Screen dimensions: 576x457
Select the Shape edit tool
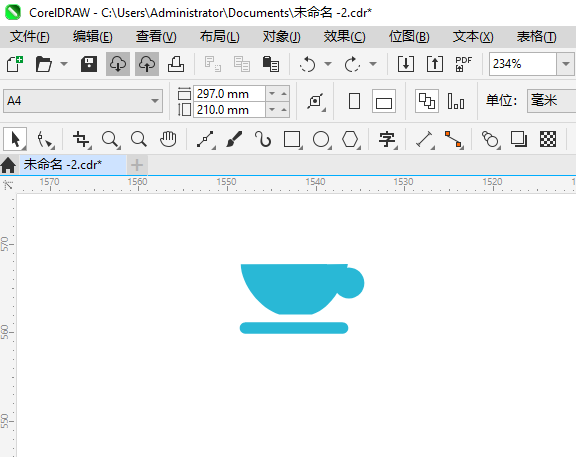click(x=45, y=140)
